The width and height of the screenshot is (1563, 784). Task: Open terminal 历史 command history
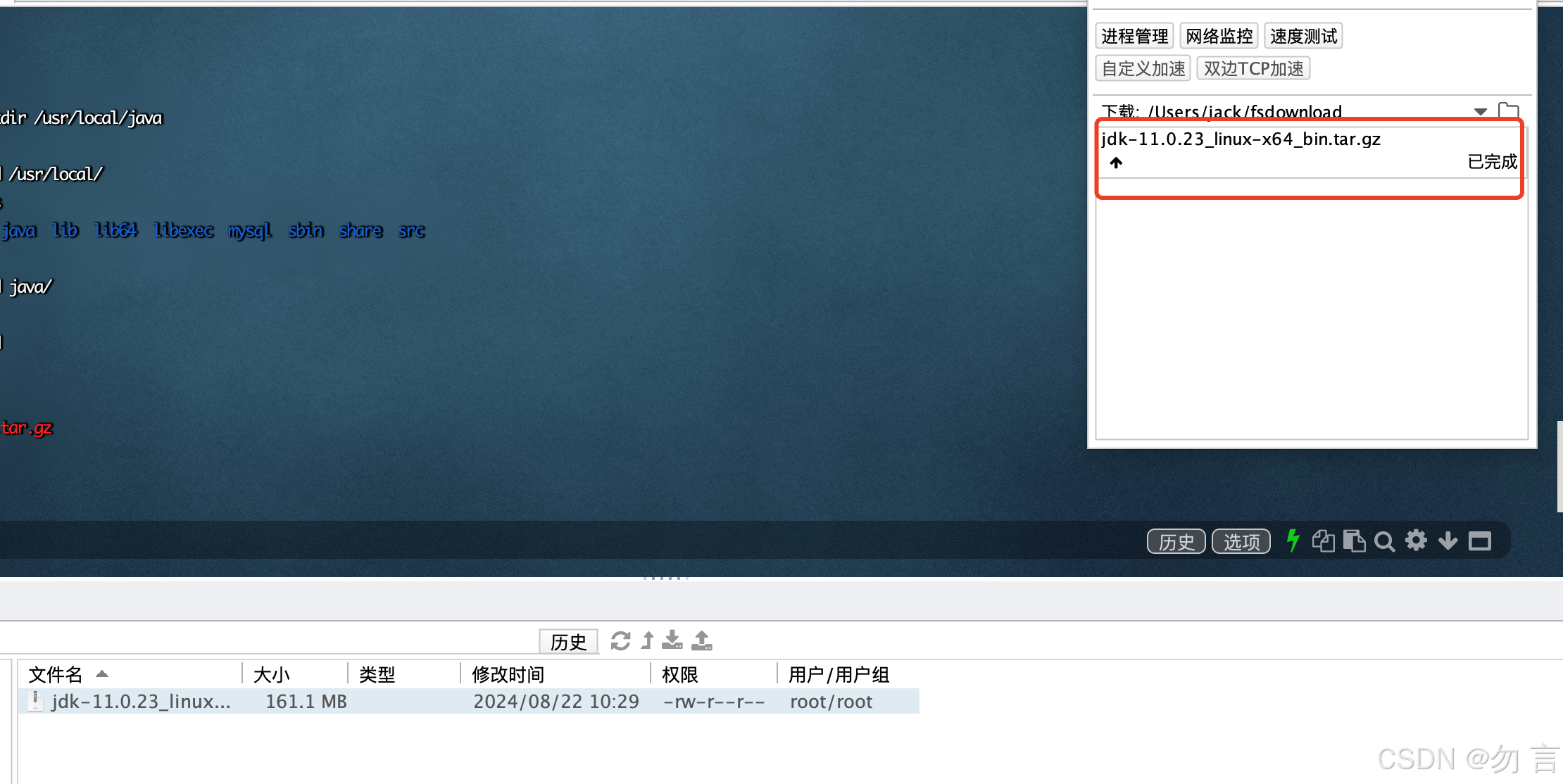[1176, 541]
